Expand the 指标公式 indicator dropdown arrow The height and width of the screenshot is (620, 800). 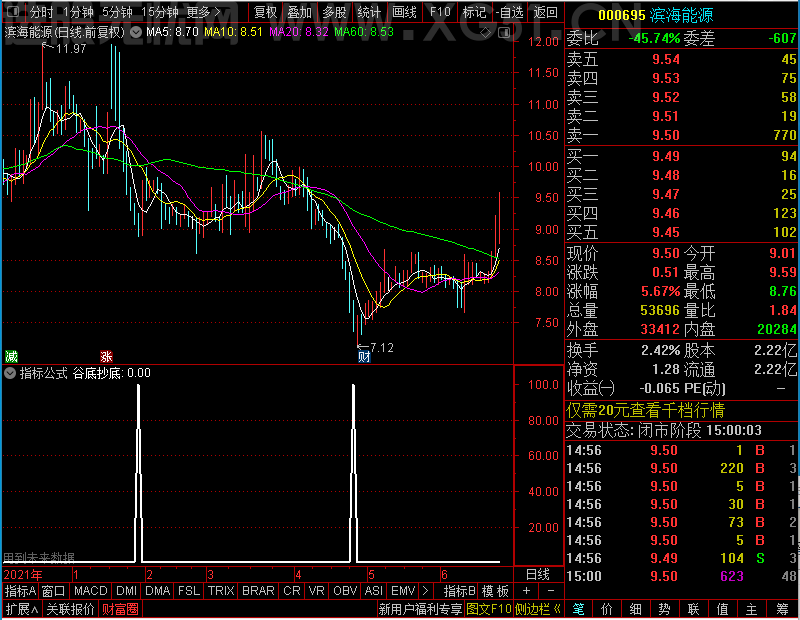pos(10,374)
